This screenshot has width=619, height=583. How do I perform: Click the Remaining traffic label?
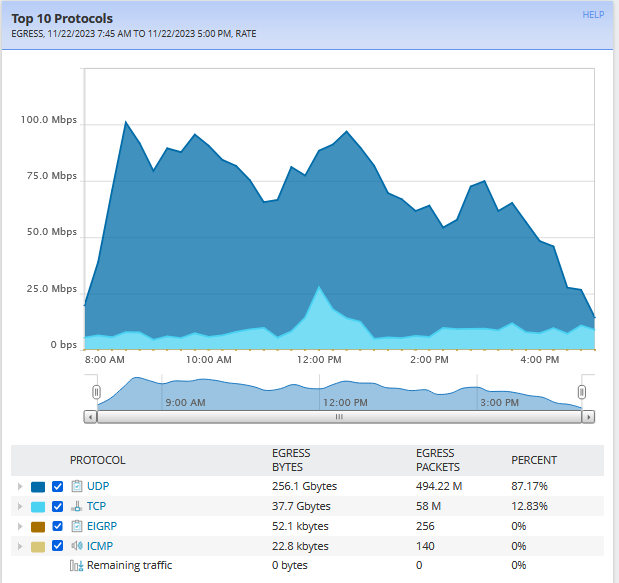click(129, 566)
